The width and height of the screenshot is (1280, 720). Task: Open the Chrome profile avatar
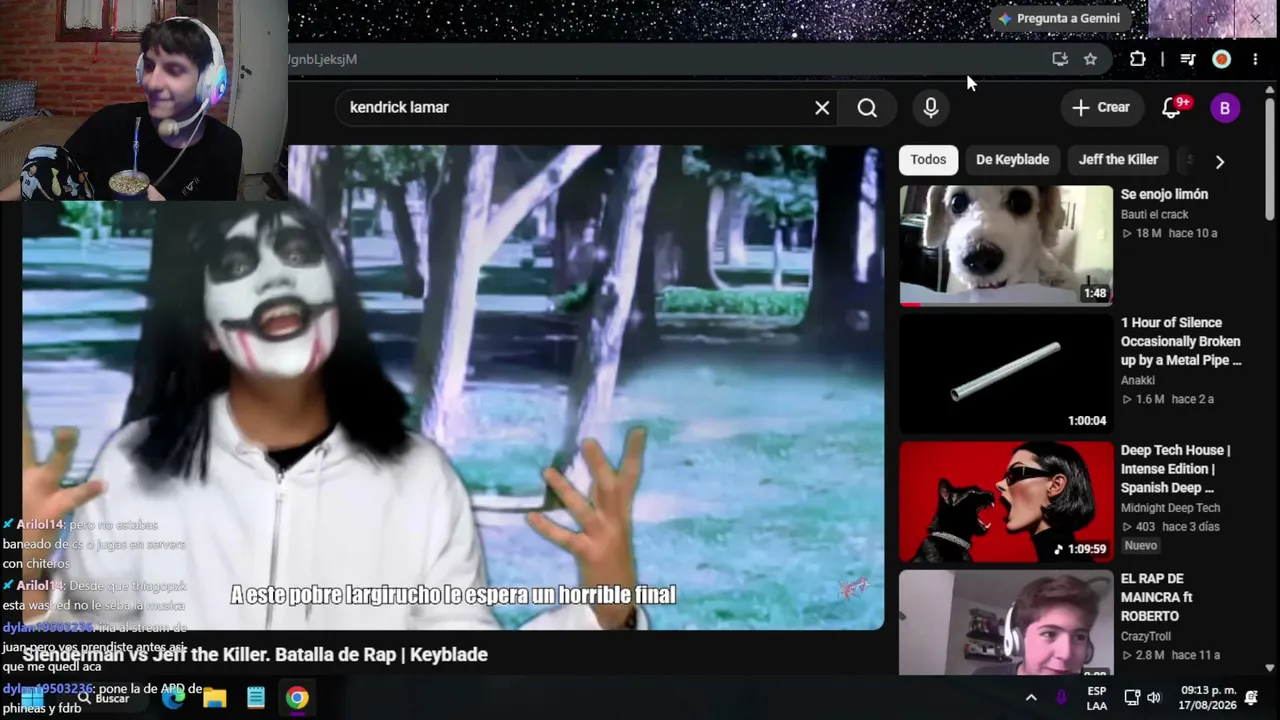point(1221,59)
